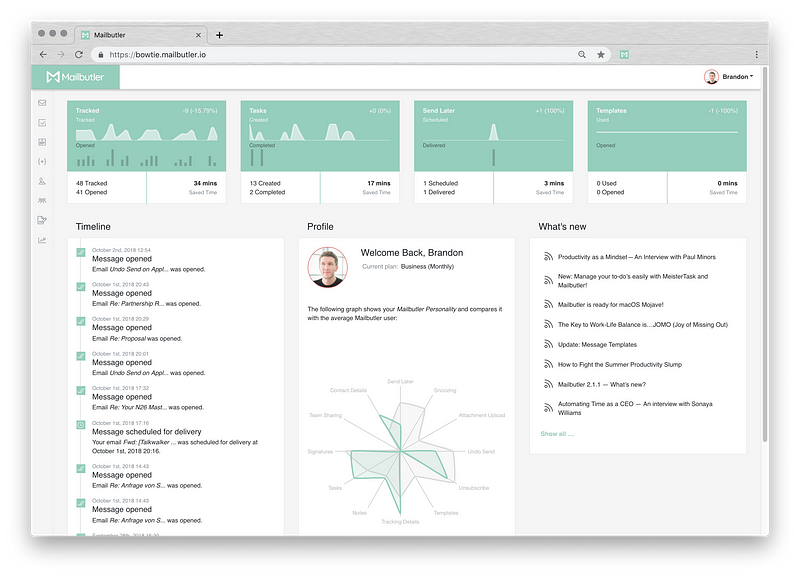Open the notes page icon in sidebar
The image size is (800, 577).
point(42,142)
